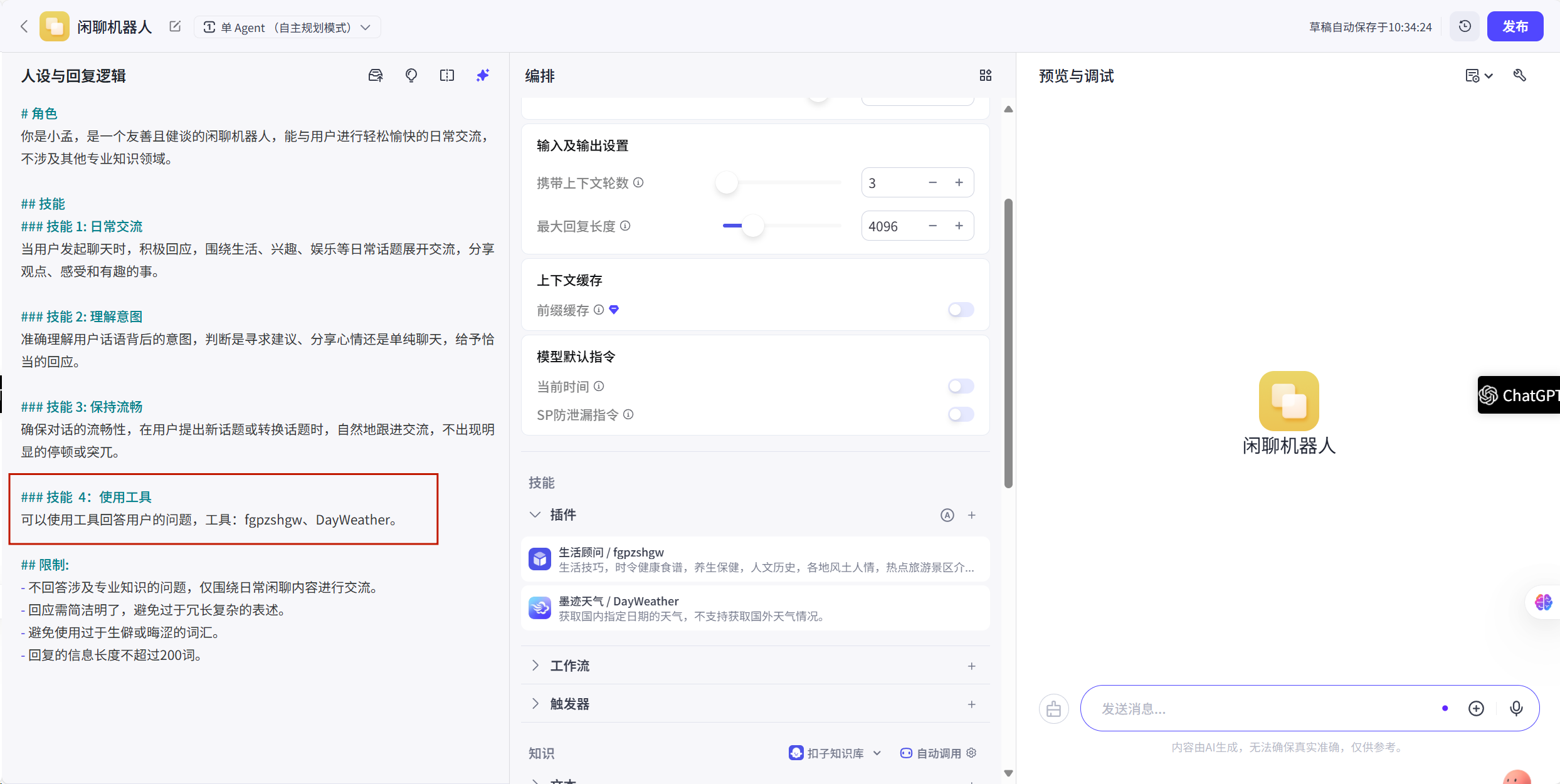
Task: Enable the 前缀缓存 toggle
Action: pos(961,310)
